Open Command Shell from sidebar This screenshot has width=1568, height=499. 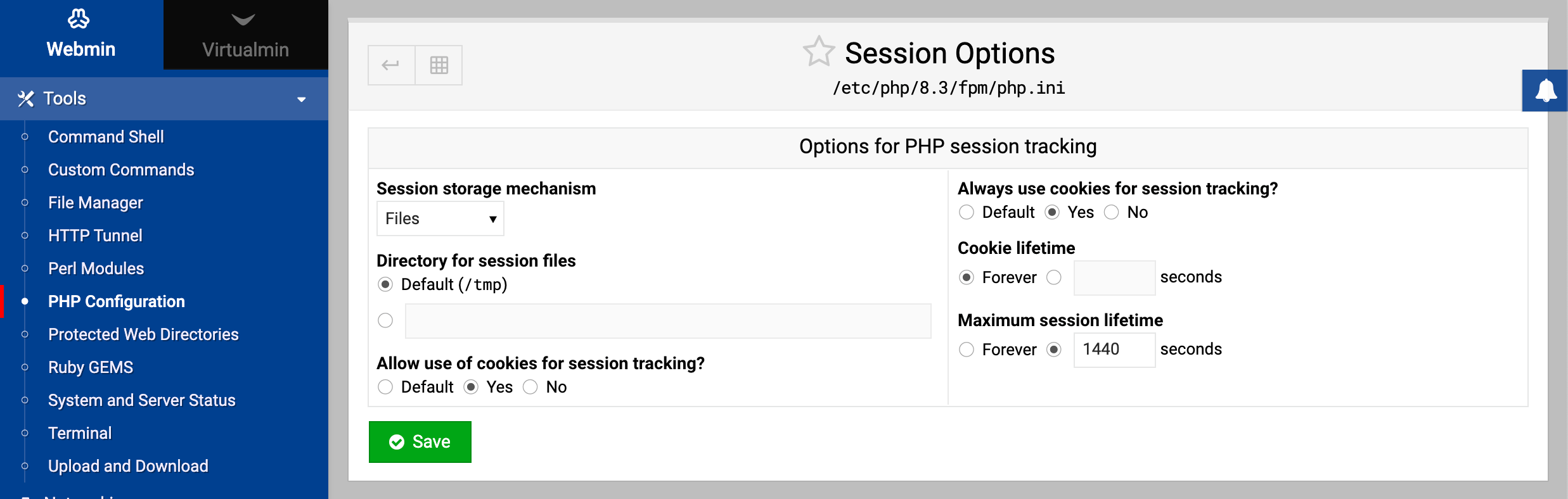coord(106,137)
